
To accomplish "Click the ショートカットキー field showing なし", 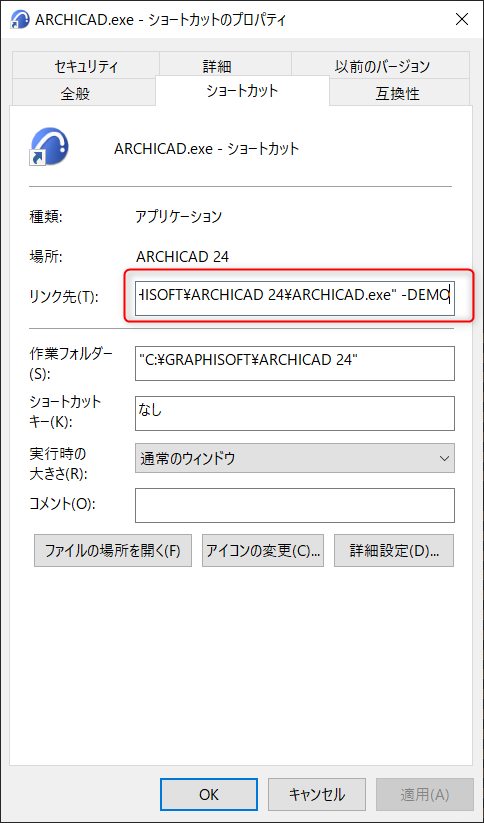I will click(x=294, y=413).
